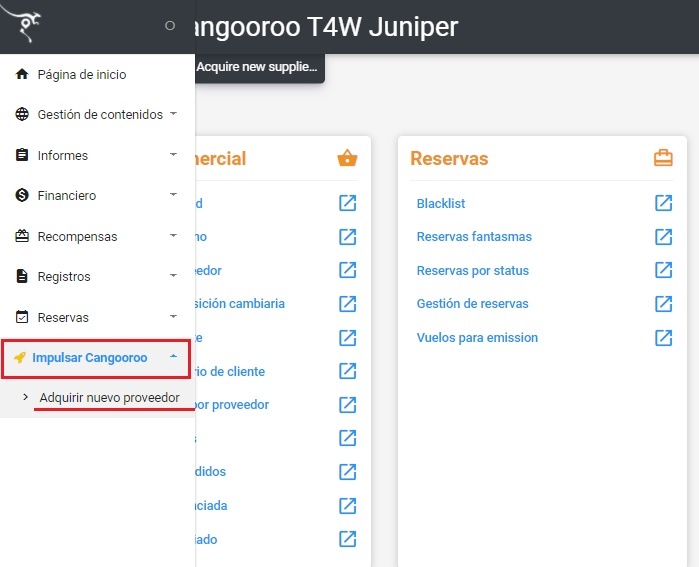Click the calendar icon beside sidebar Reservas

pyautogui.click(x=22, y=316)
